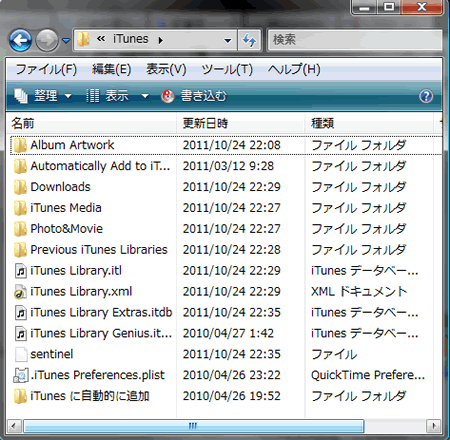
Task: Minimize the iTunes explorer window
Action: point(365,7)
